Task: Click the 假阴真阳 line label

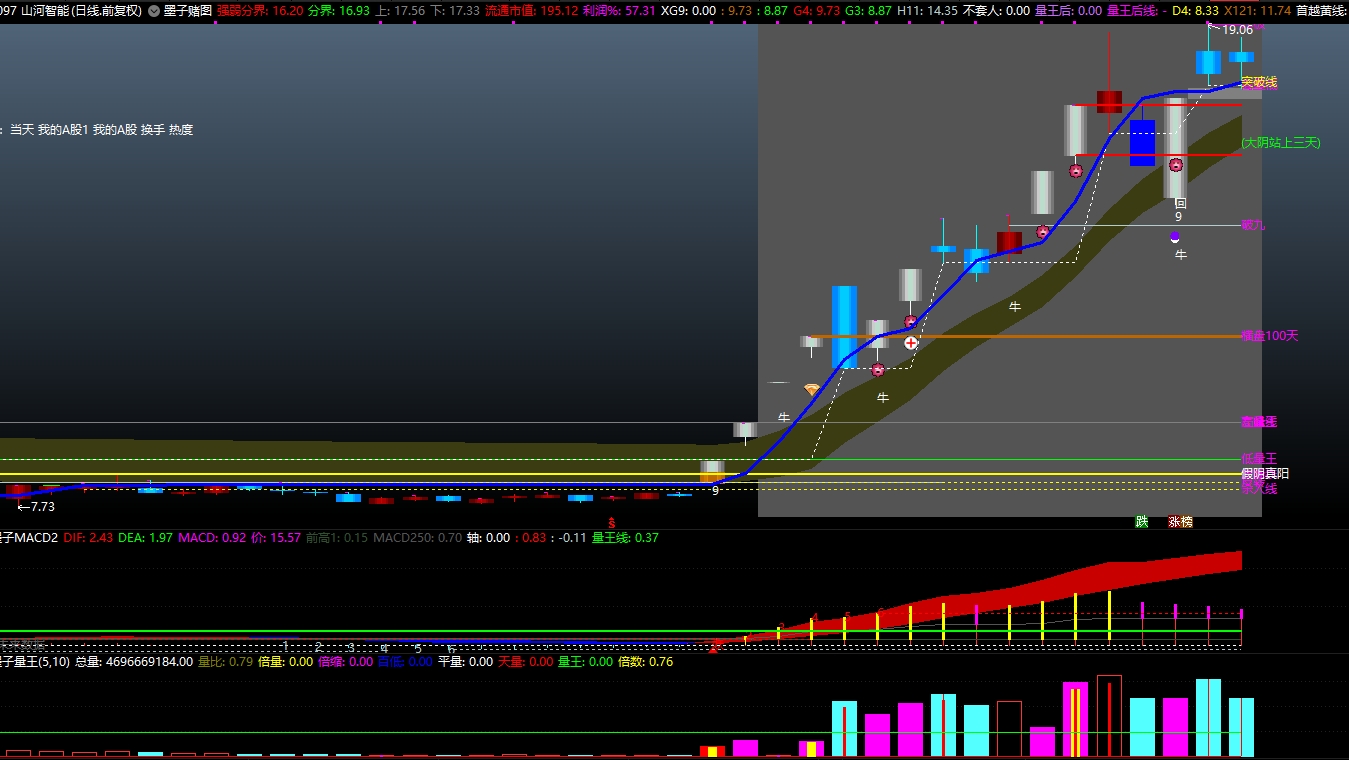Action: [x=1265, y=473]
